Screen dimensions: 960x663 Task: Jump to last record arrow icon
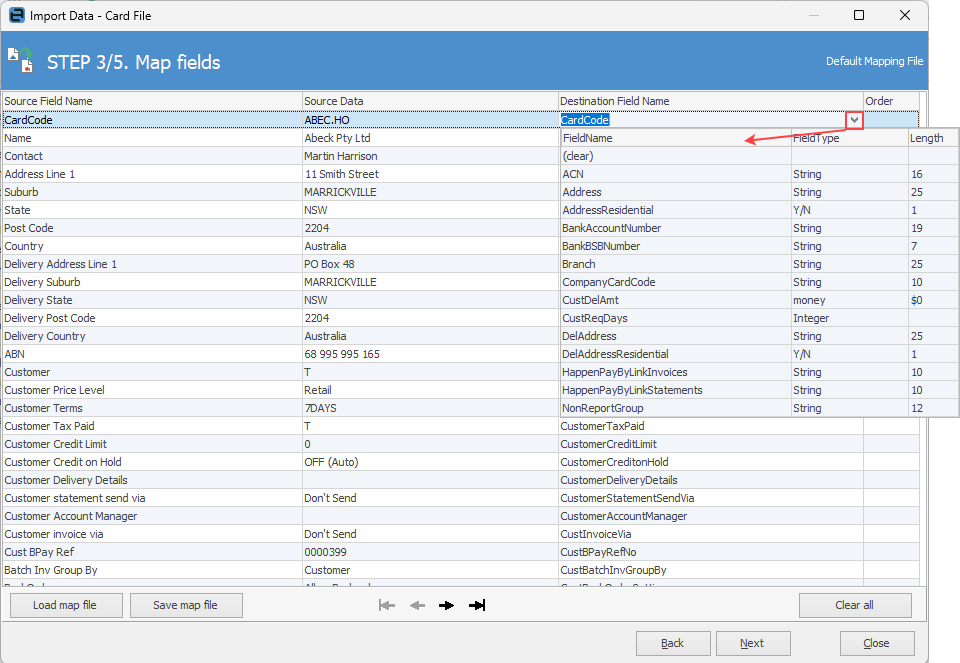(x=477, y=605)
